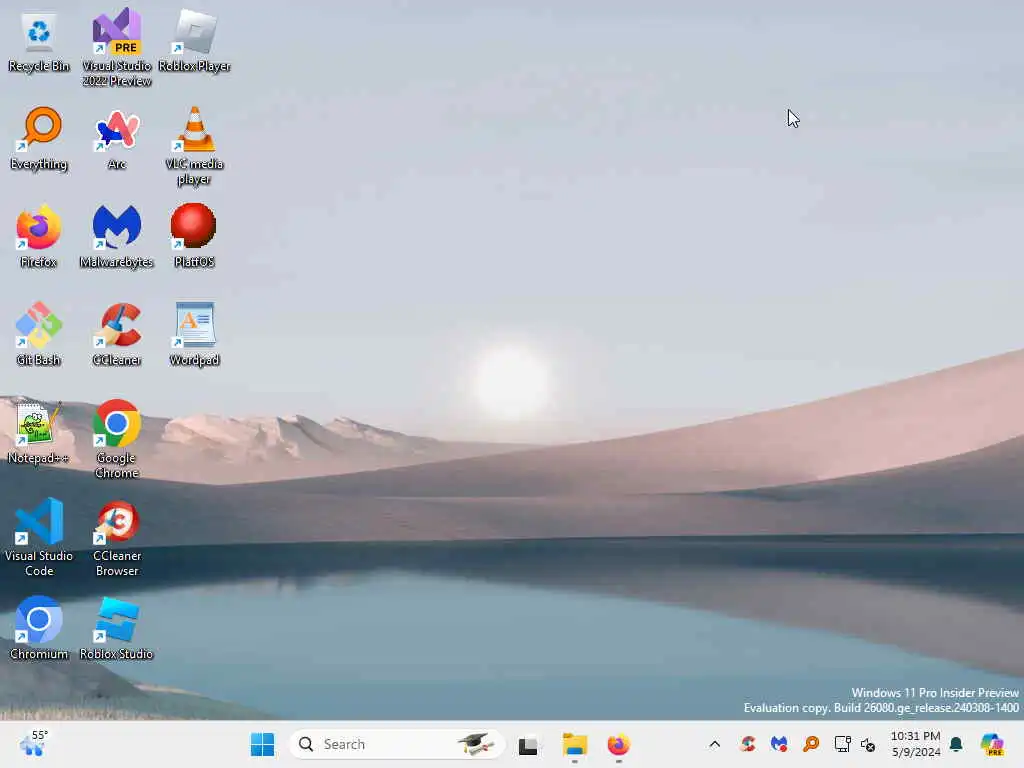Viewport: 1024px width, 768px height.
Task: Open the Windows Start menu
Action: click(263, 744)
